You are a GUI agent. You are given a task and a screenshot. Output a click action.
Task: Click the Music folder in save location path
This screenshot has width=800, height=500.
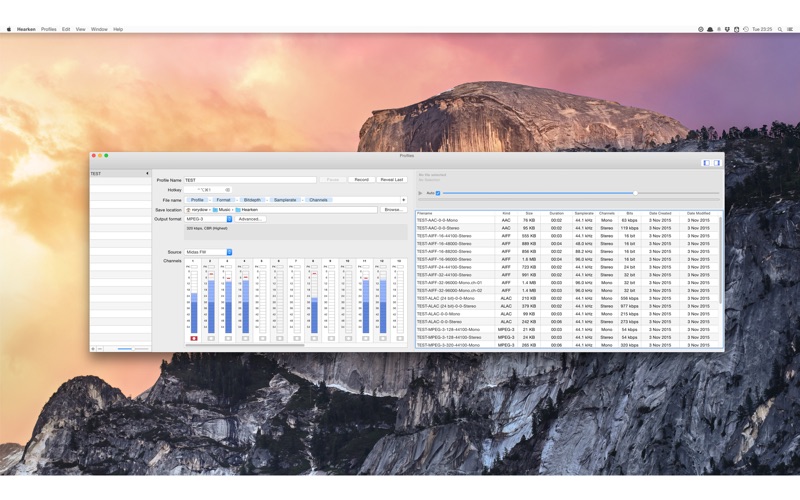click(221, 210)
